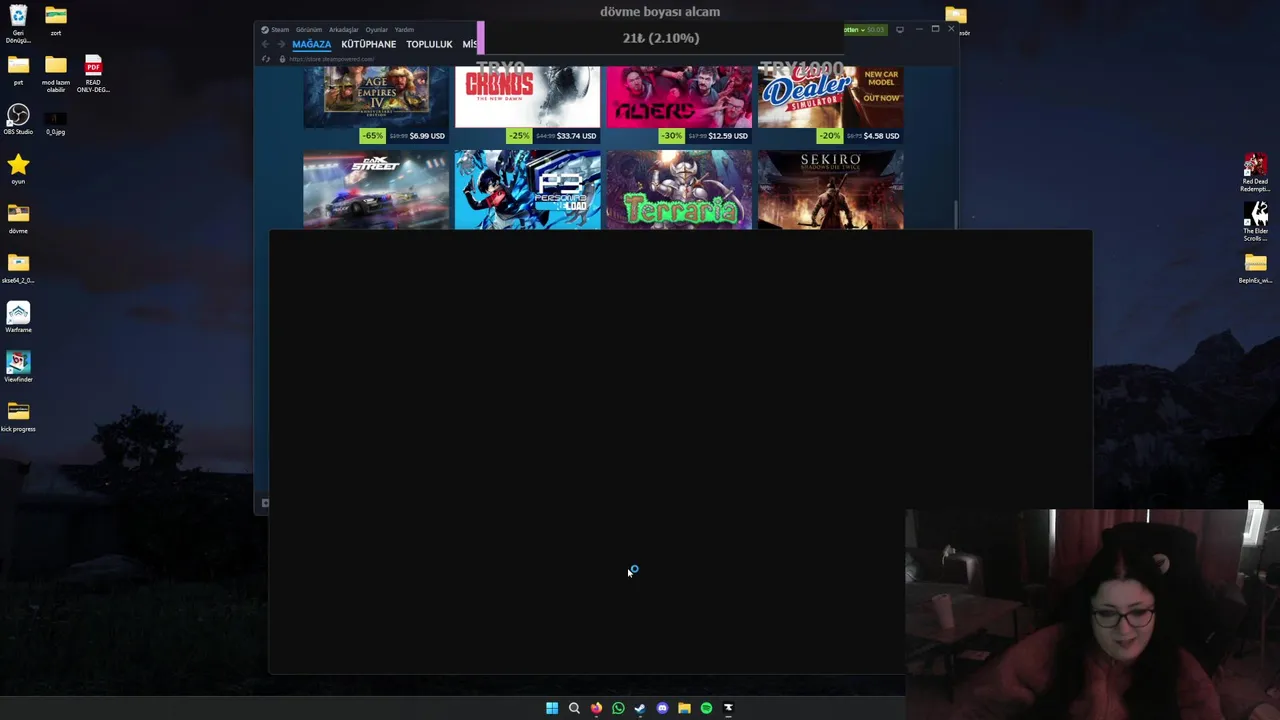Open the -30% $12.59 USD game card

point(678,105)
